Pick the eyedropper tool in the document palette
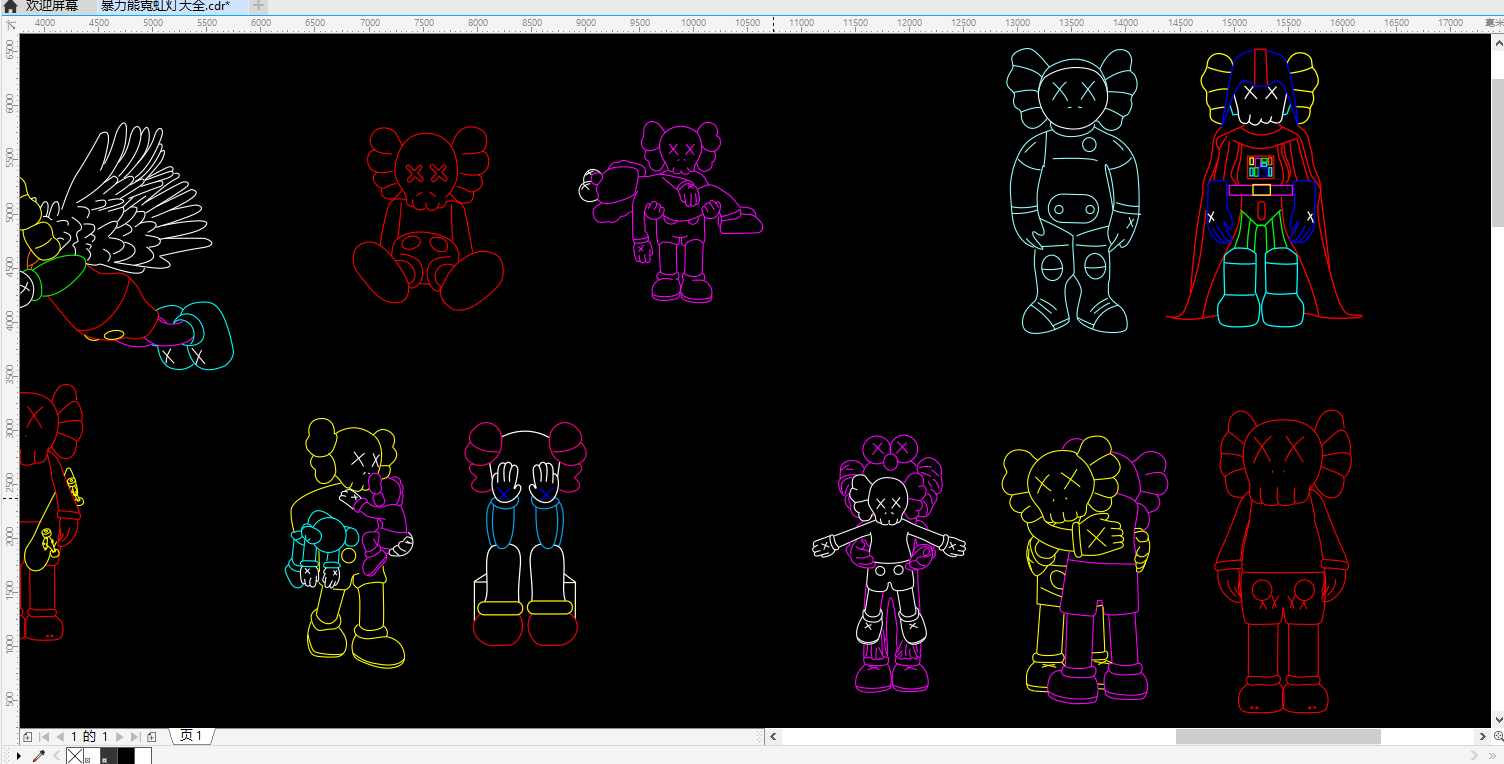 coord(40,756)
